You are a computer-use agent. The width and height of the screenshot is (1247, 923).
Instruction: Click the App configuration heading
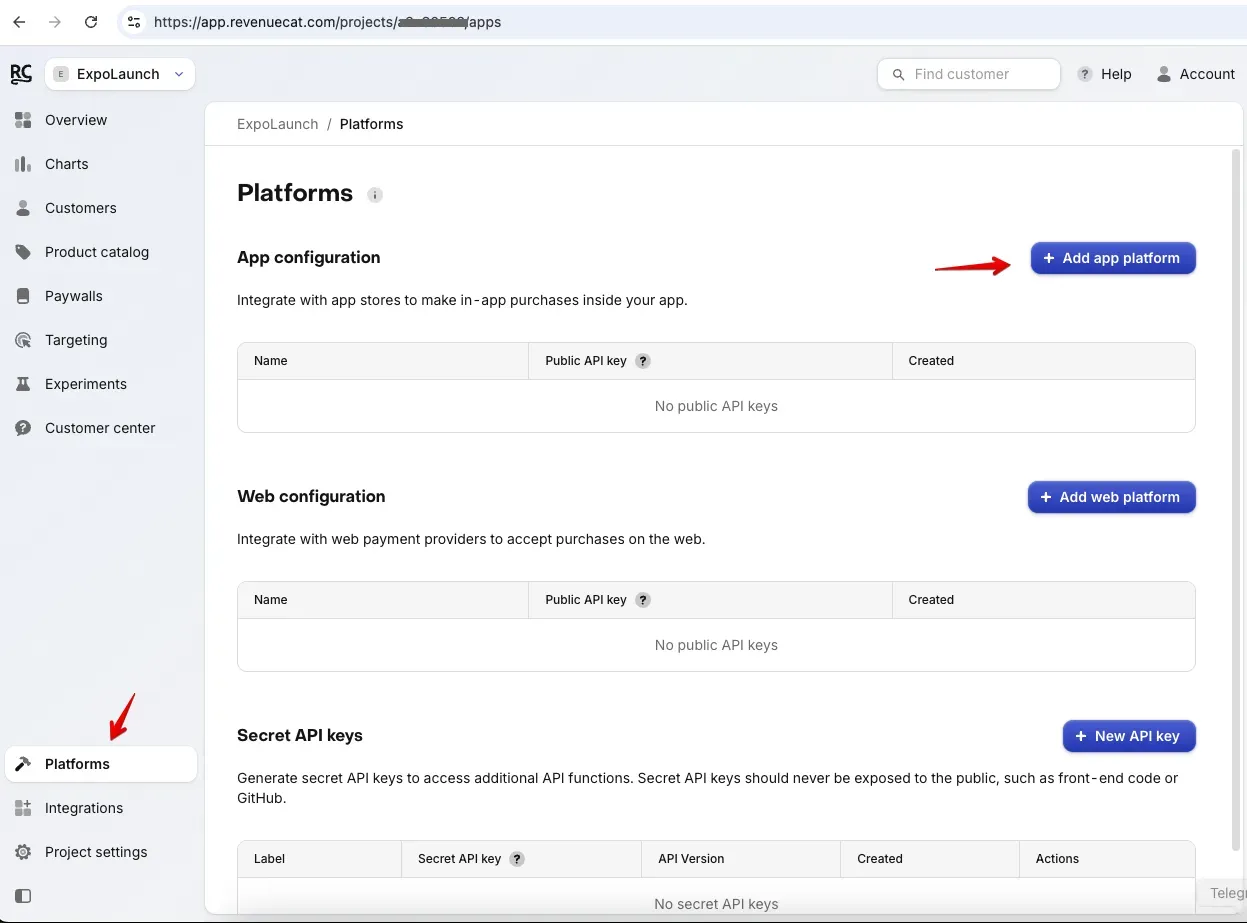tap(309, 257)
